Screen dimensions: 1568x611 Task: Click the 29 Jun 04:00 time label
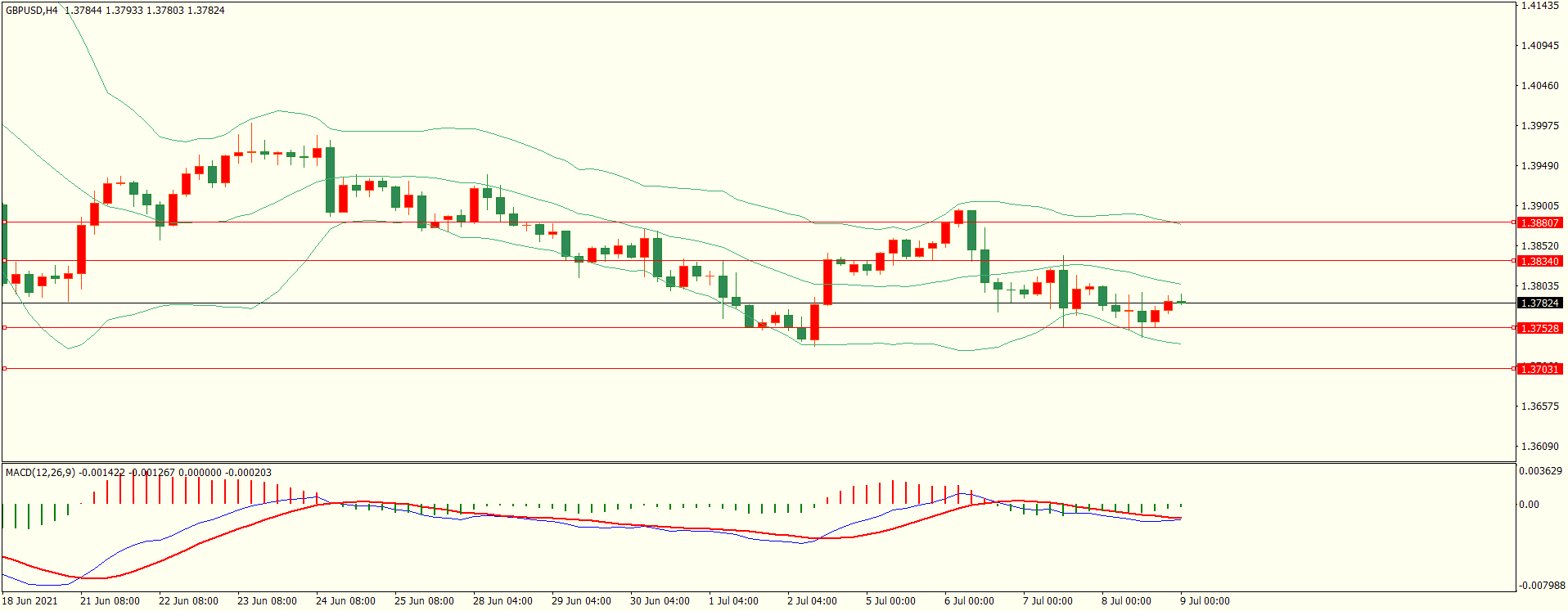pos(581,601)
